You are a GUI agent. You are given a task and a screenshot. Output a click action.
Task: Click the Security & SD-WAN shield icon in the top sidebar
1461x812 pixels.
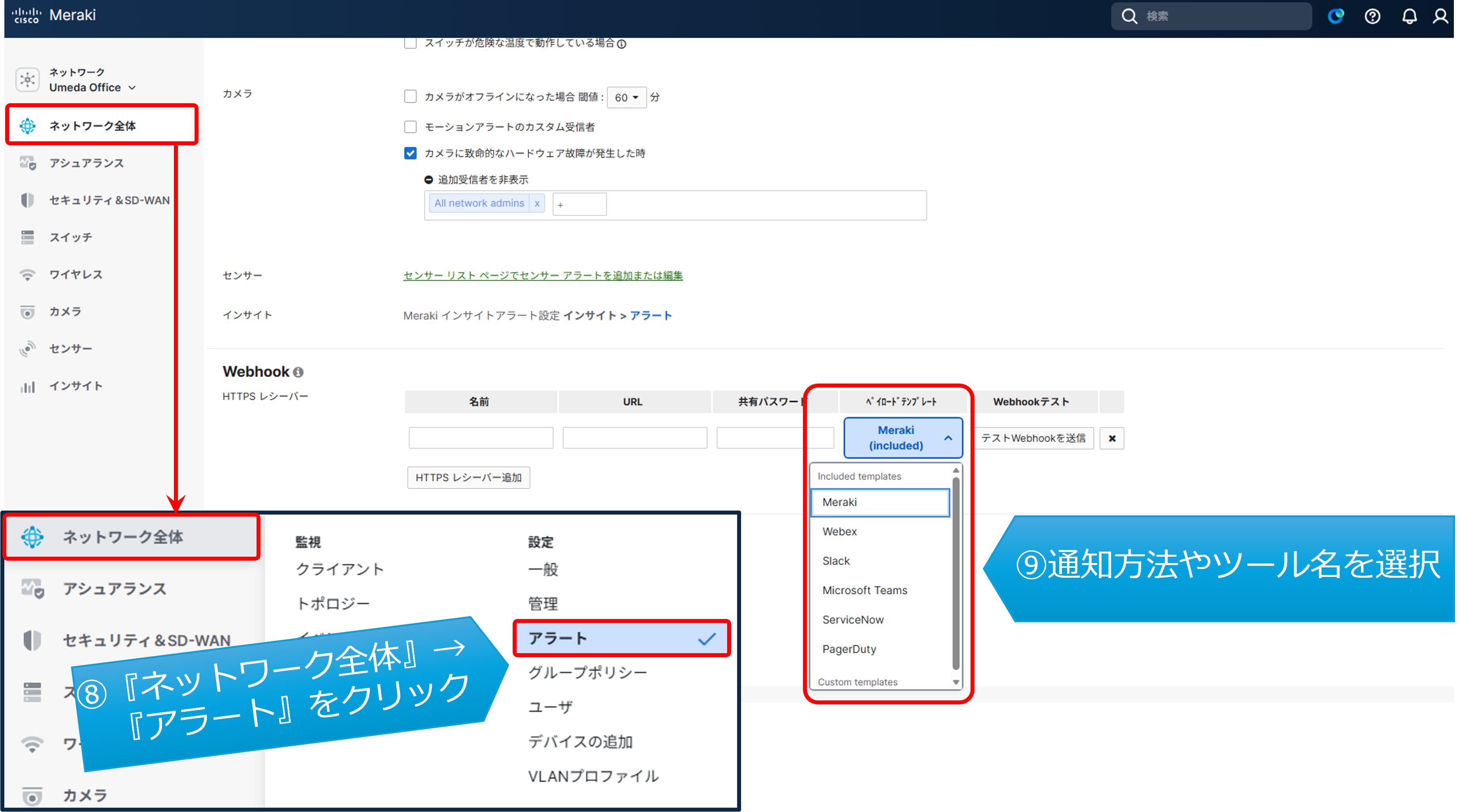point(27,200)
